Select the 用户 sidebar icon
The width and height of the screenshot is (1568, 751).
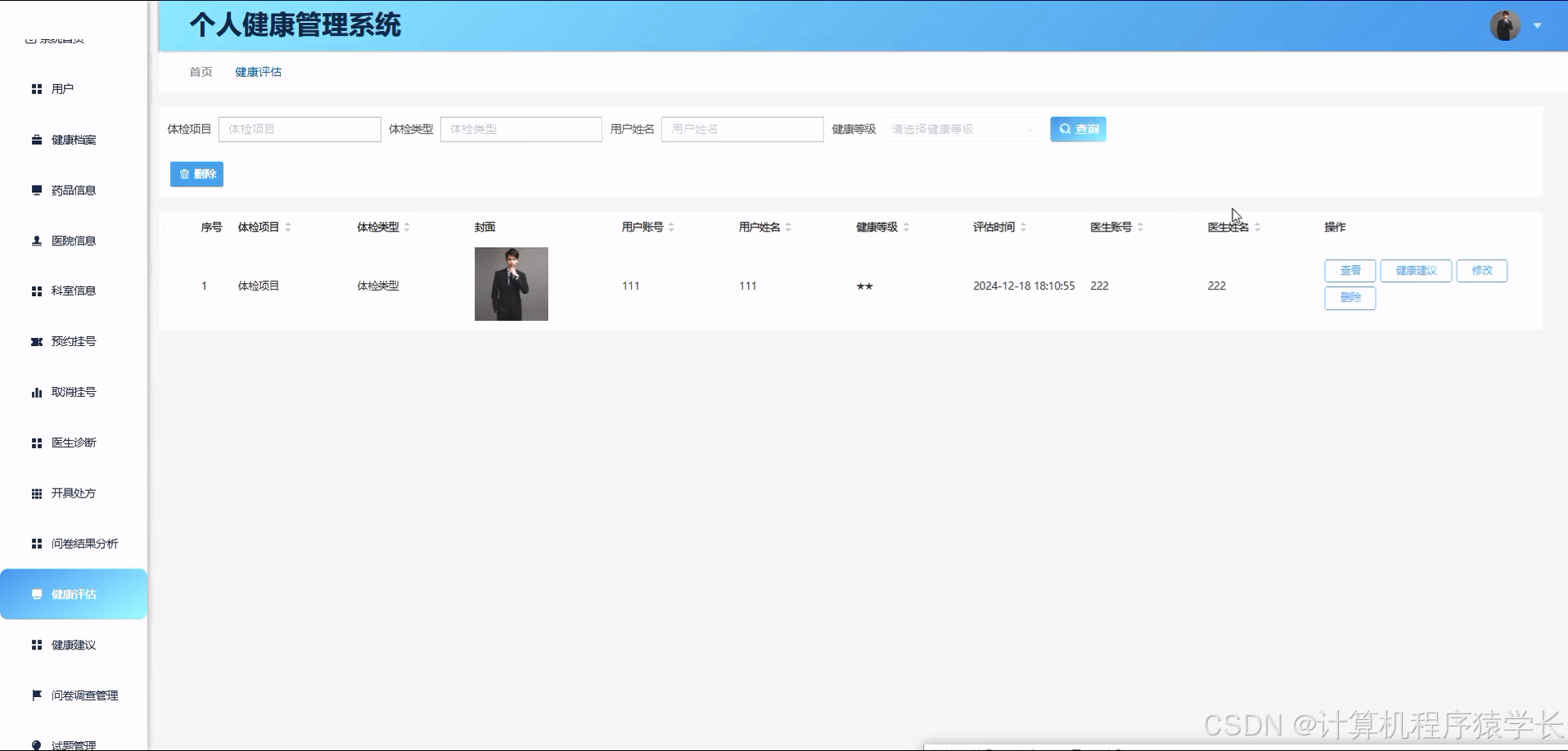click(x=36, y=88)
